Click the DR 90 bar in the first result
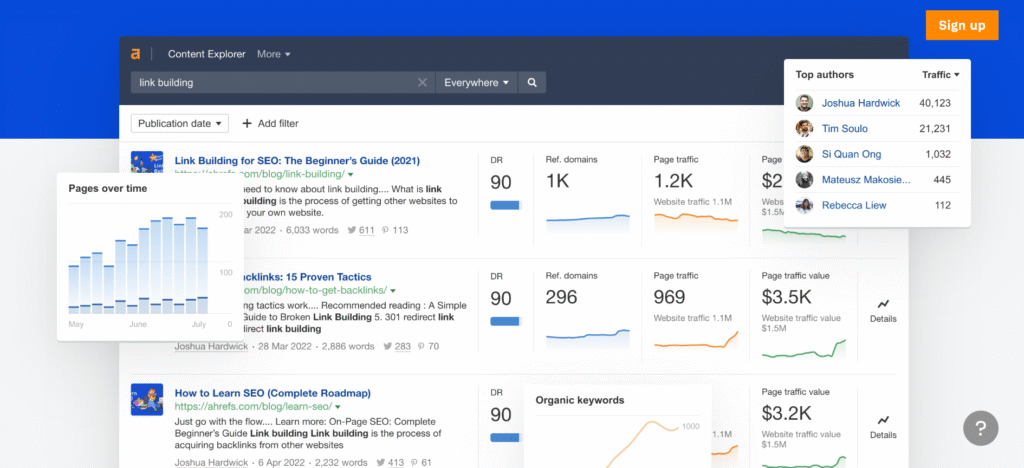Viewport: 1024px width, 468px height. click(505, 205)
